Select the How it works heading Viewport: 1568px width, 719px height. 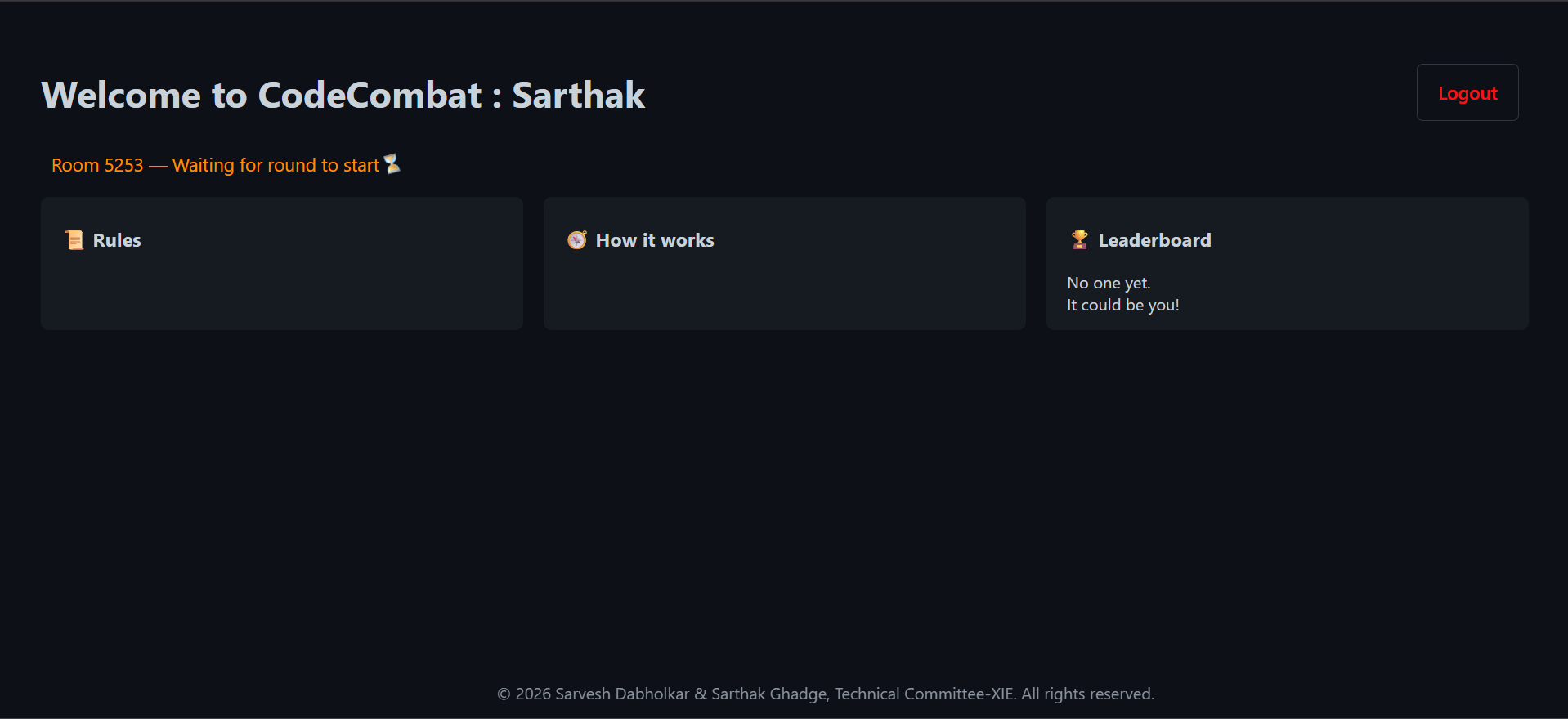(655, 240)
